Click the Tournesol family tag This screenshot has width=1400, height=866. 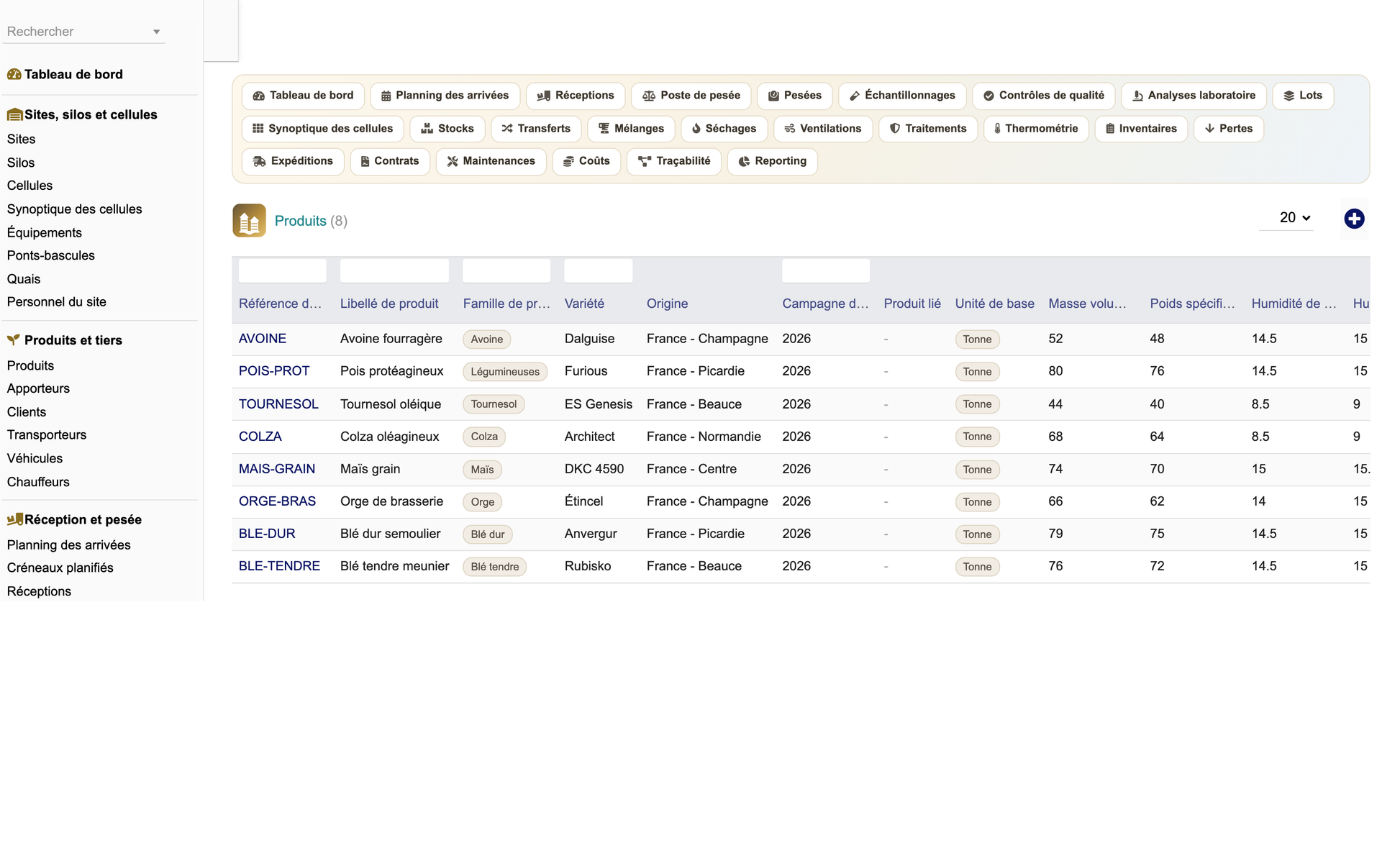[x=494, y=404]
